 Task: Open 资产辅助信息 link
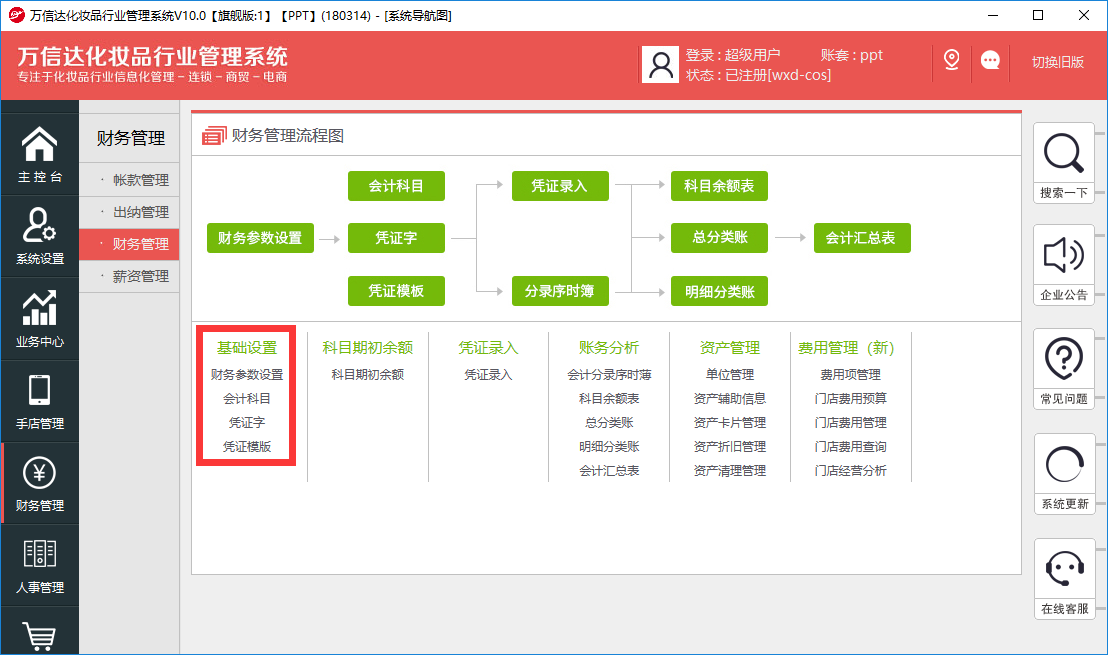[x=730, y=399]
